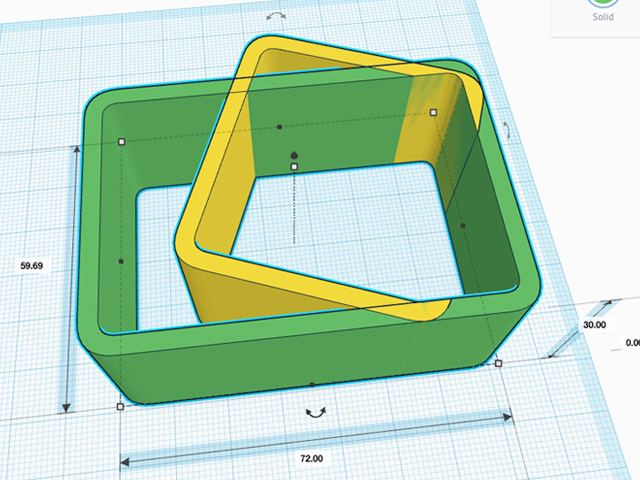Click the white height handle under the cone

(x=294, y=167)
